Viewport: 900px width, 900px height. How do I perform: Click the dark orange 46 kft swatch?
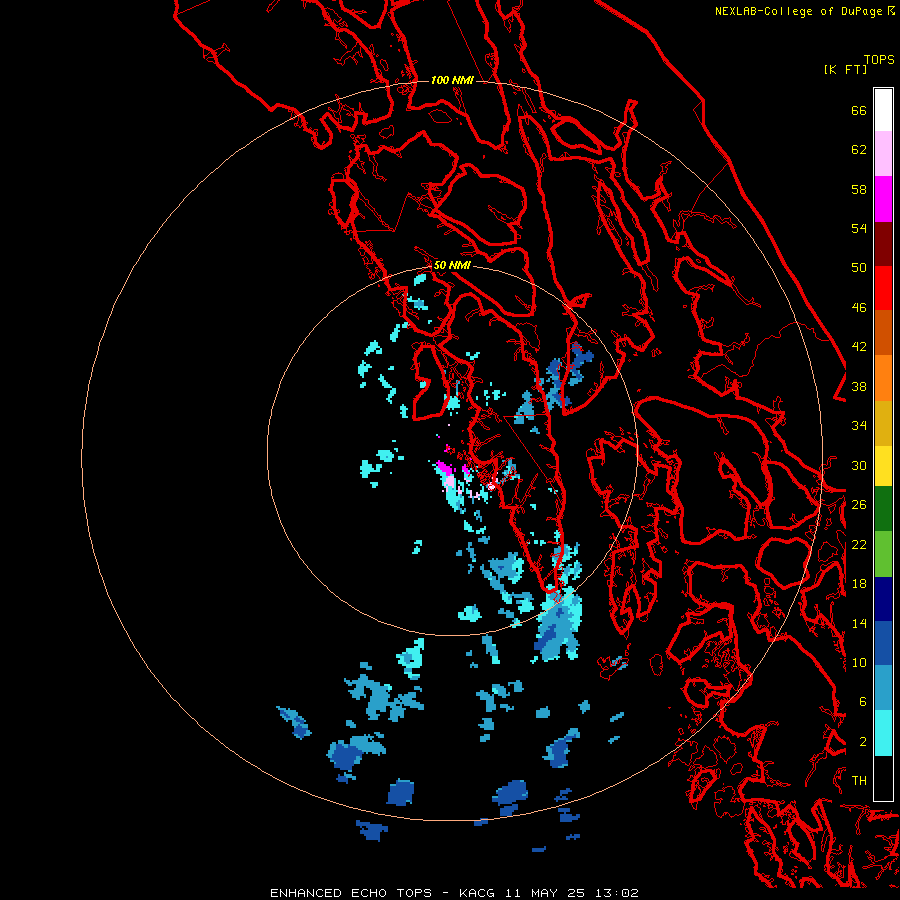click(883, 332)
